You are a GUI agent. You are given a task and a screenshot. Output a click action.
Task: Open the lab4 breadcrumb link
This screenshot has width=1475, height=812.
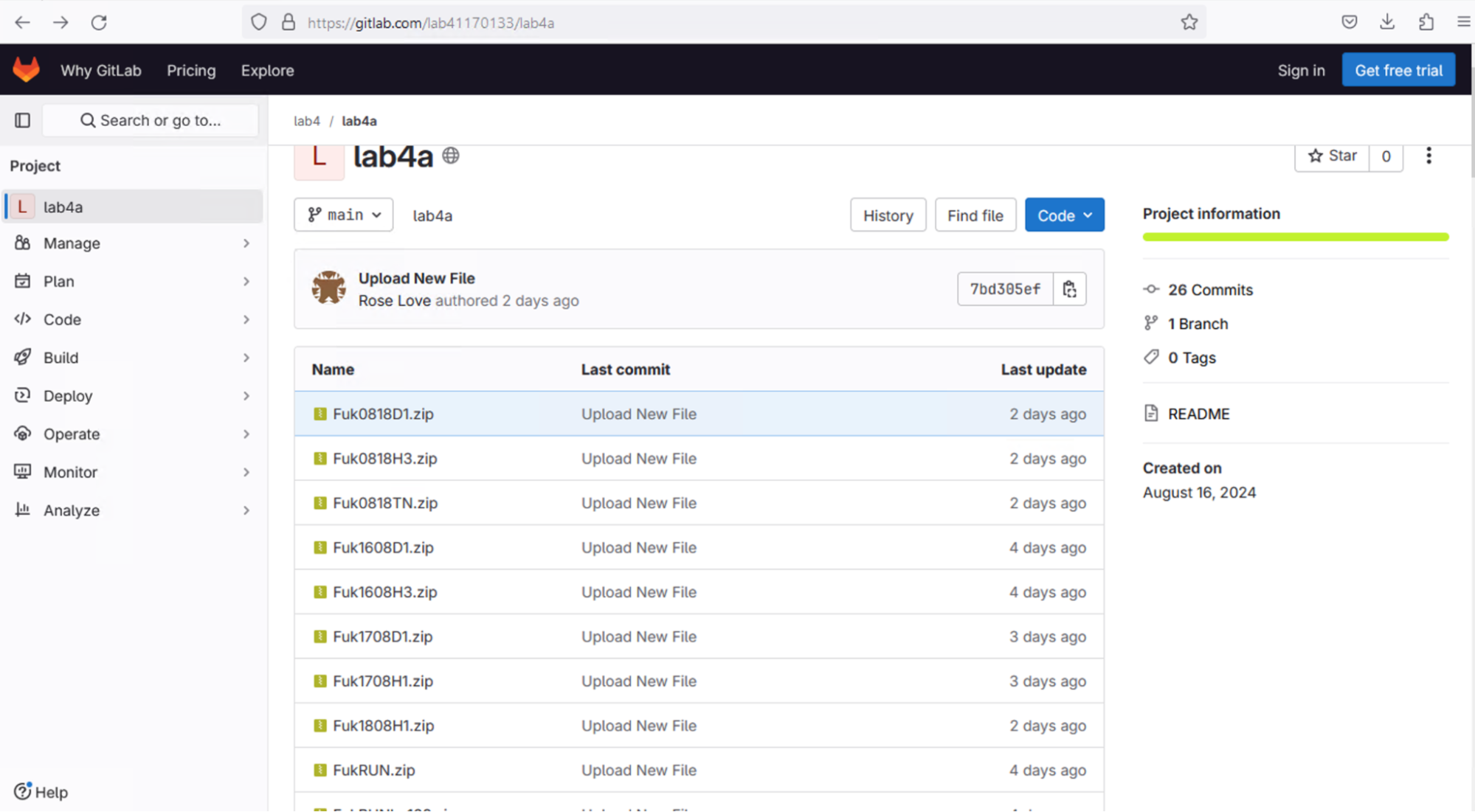click(x=307, y=121)
